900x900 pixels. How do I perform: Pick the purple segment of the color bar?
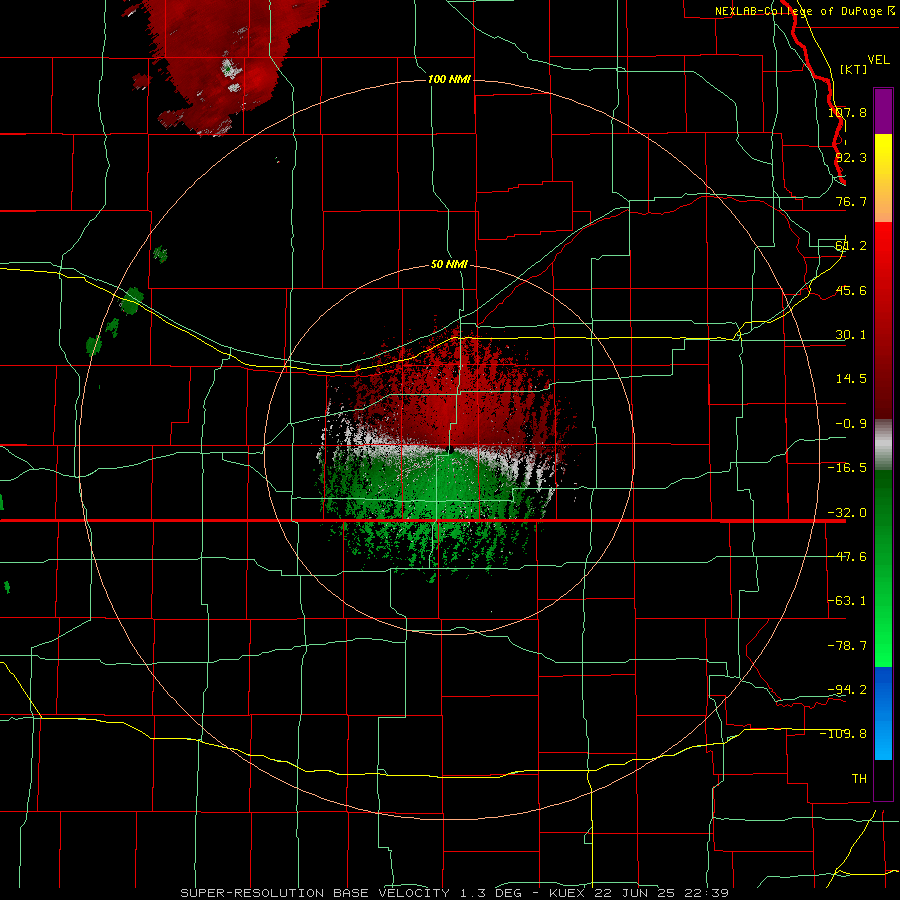click(x=883, y=111)
